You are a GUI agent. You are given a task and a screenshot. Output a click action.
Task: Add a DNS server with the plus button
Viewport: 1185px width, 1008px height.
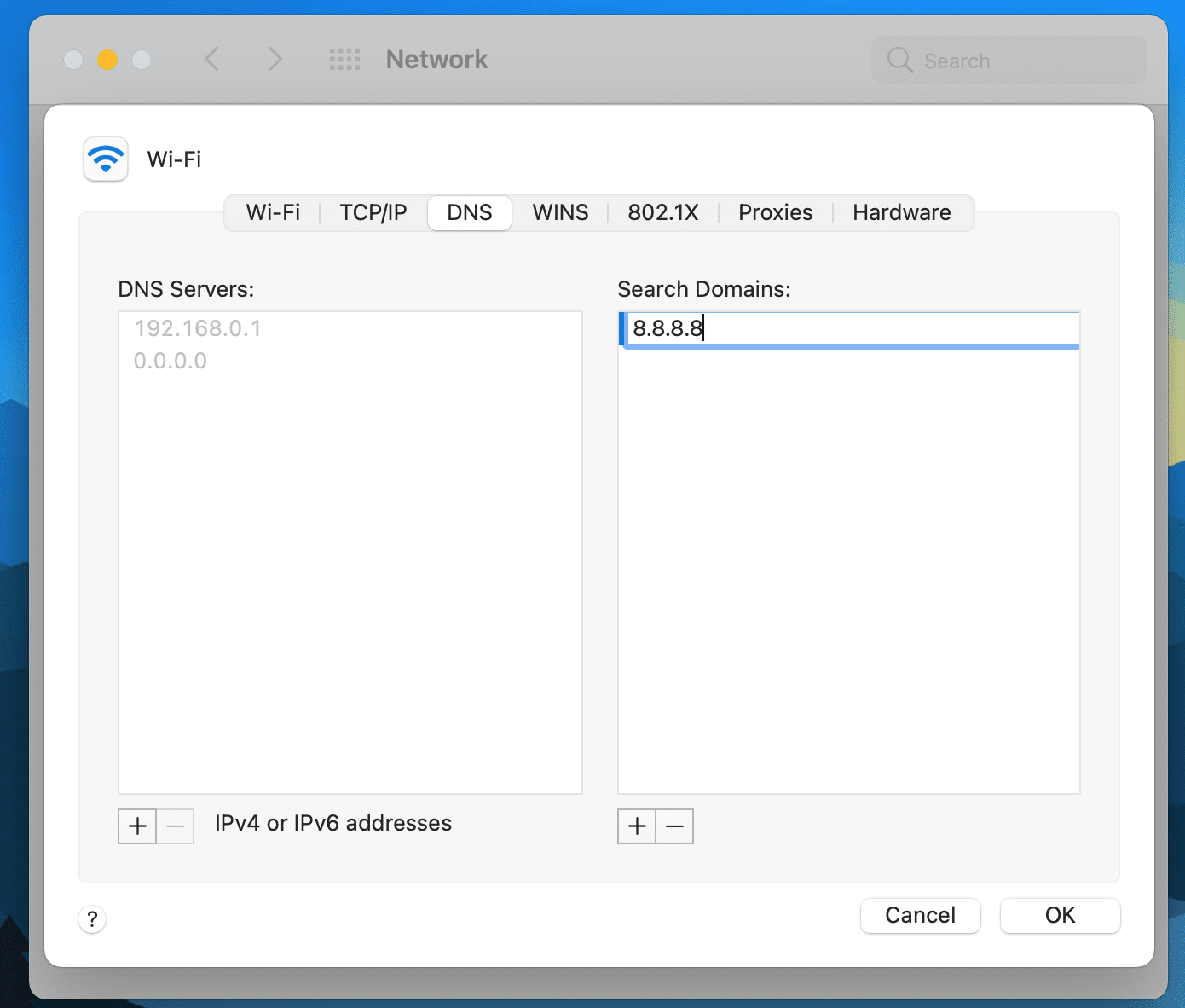pos(137,826)
